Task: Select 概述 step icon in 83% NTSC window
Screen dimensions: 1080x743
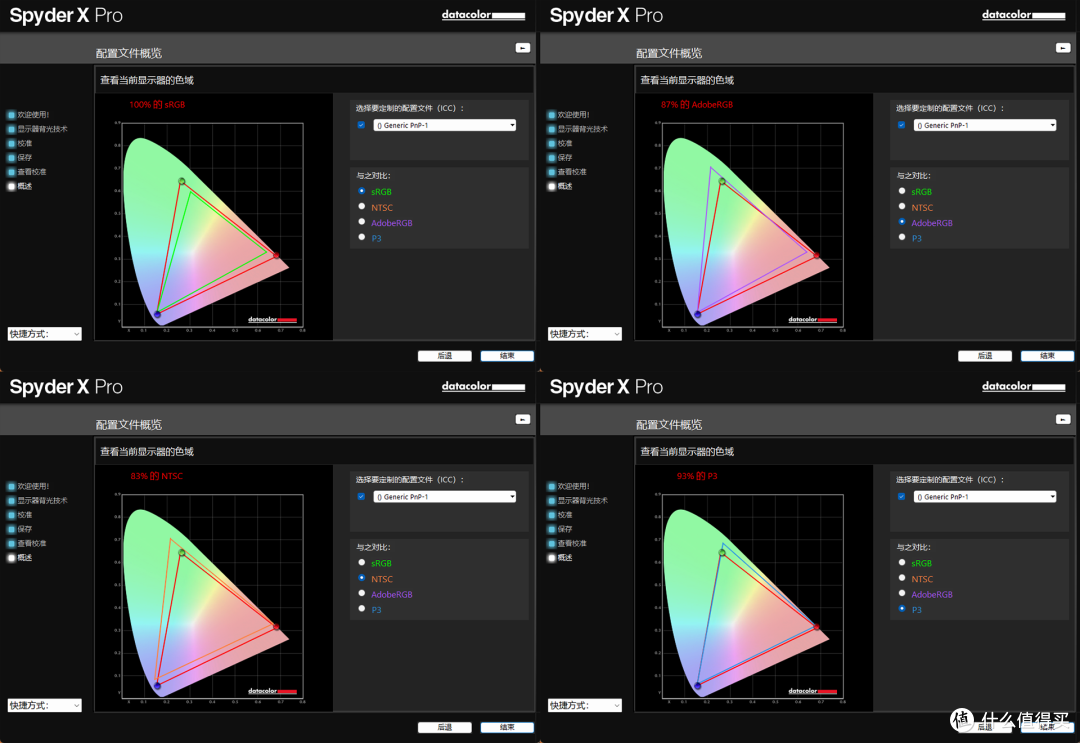Action: 11,558
